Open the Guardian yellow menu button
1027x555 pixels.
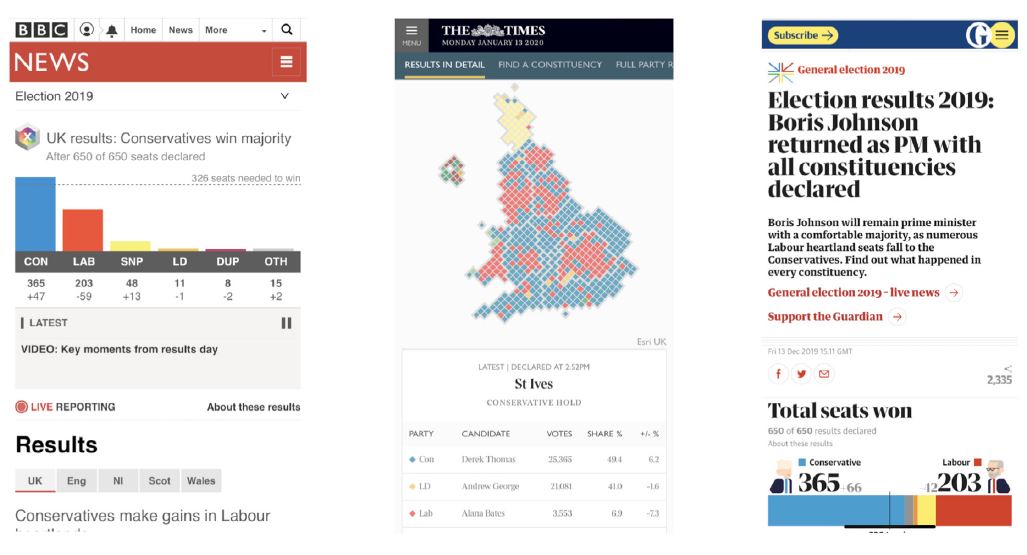pos(1002,35)
